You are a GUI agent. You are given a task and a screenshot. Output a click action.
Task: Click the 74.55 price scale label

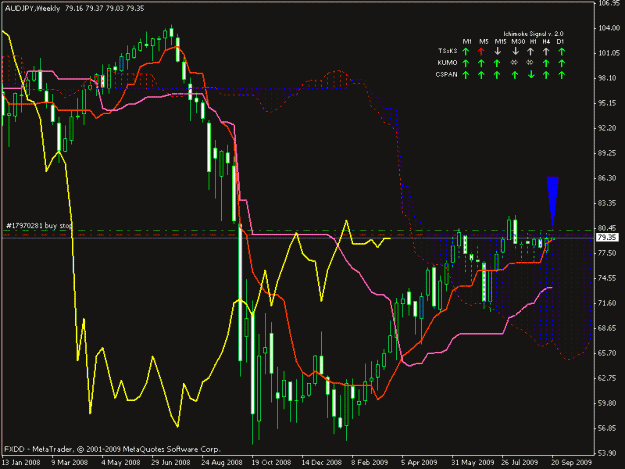tap(606, 278)
